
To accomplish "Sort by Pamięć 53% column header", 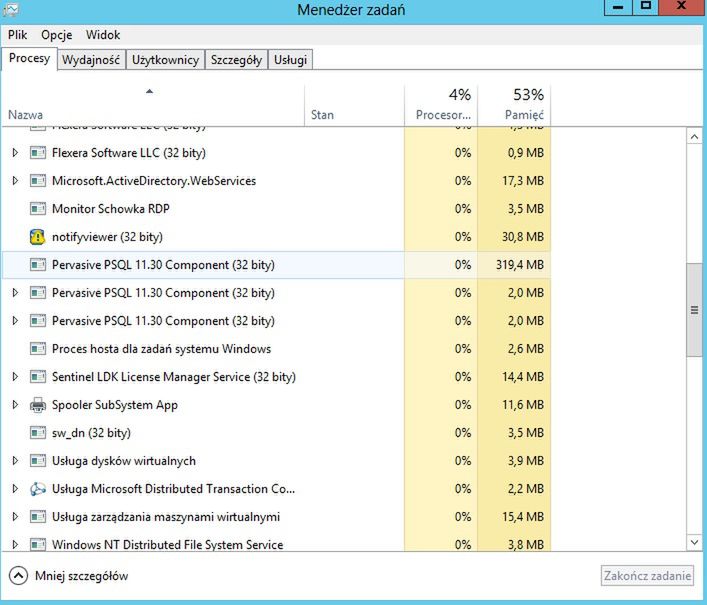I will click(514, 105).
